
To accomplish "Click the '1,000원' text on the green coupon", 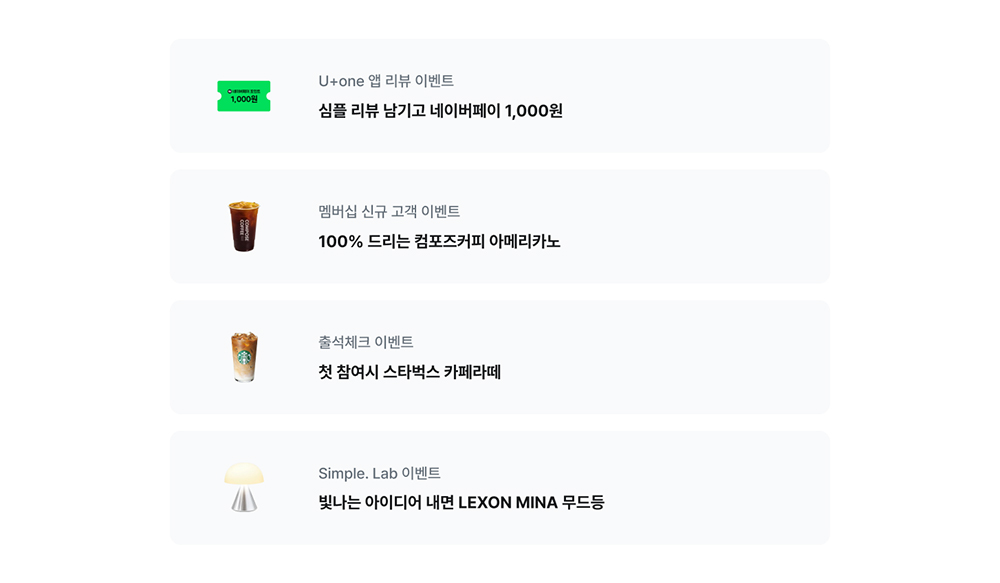I will click(244, 100).
